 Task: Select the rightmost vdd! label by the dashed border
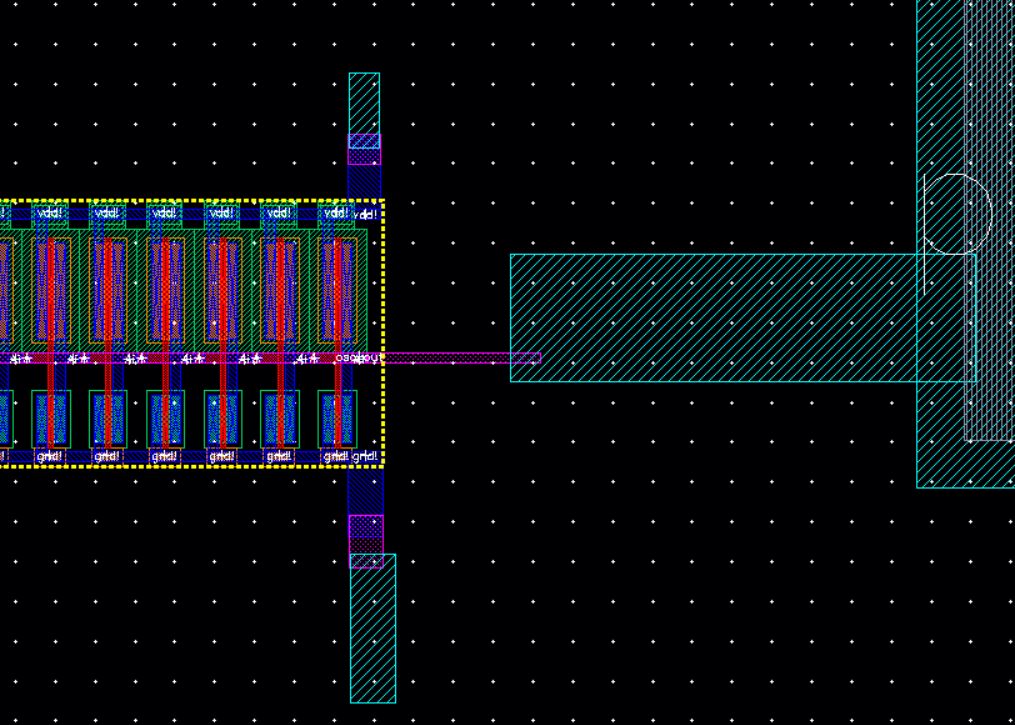point(365,215)
